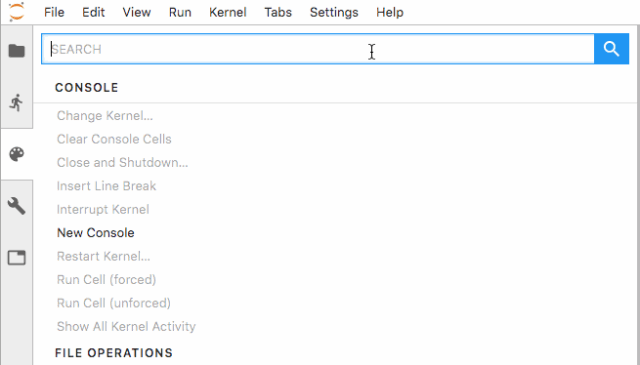Collapse the Console section header
Viewport: 640px width, 365px height.
click(x=87, y=88)
